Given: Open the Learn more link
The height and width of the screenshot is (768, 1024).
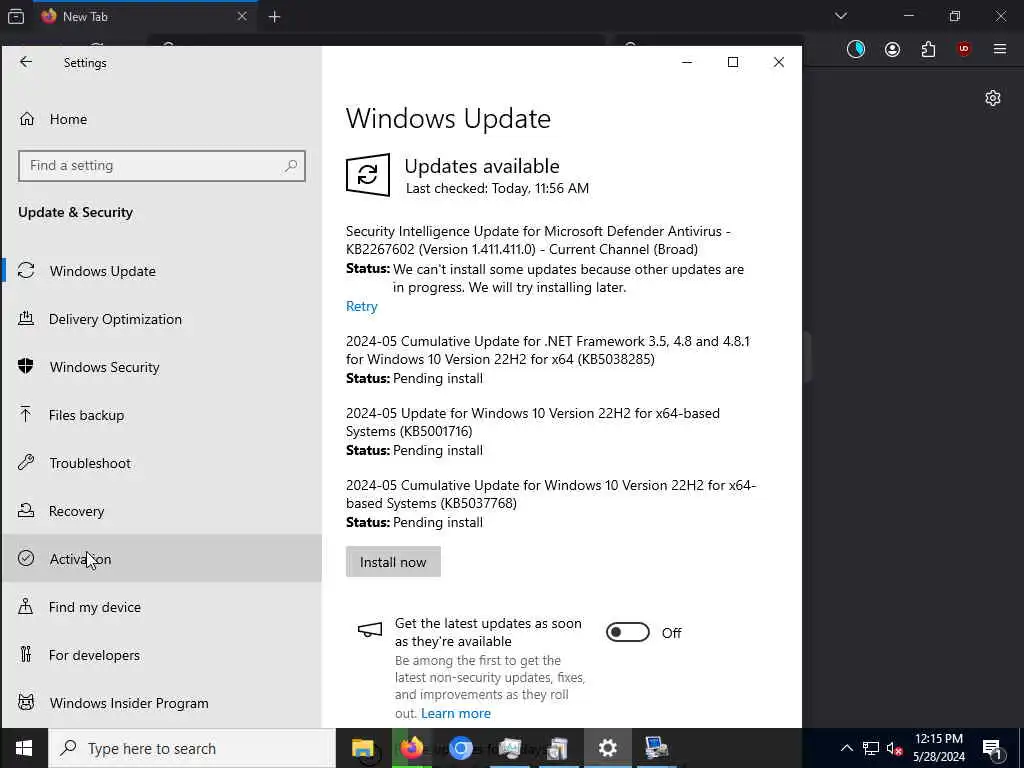Looking at the screenshot, I should click(x=456, y=713).
